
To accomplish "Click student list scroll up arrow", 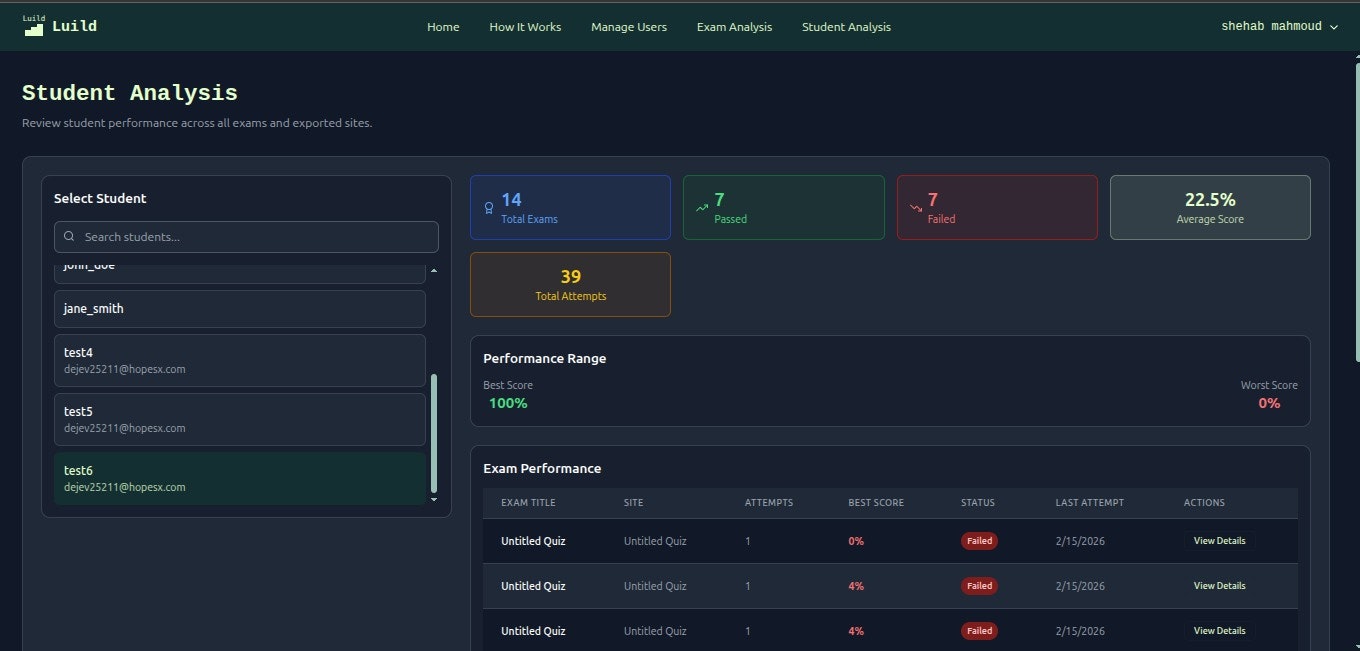I will [433, 271].
